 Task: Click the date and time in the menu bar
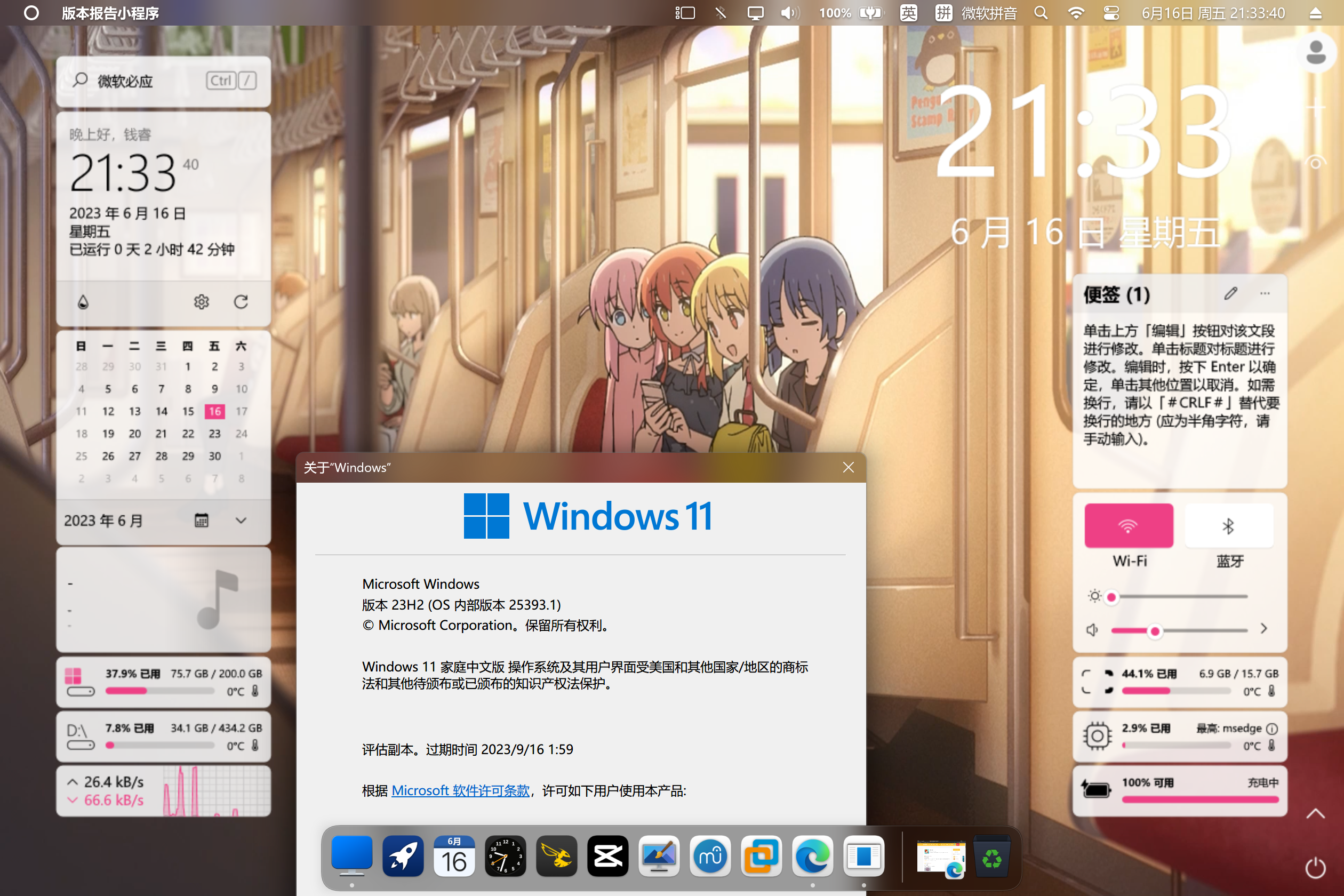[1213, 13]
